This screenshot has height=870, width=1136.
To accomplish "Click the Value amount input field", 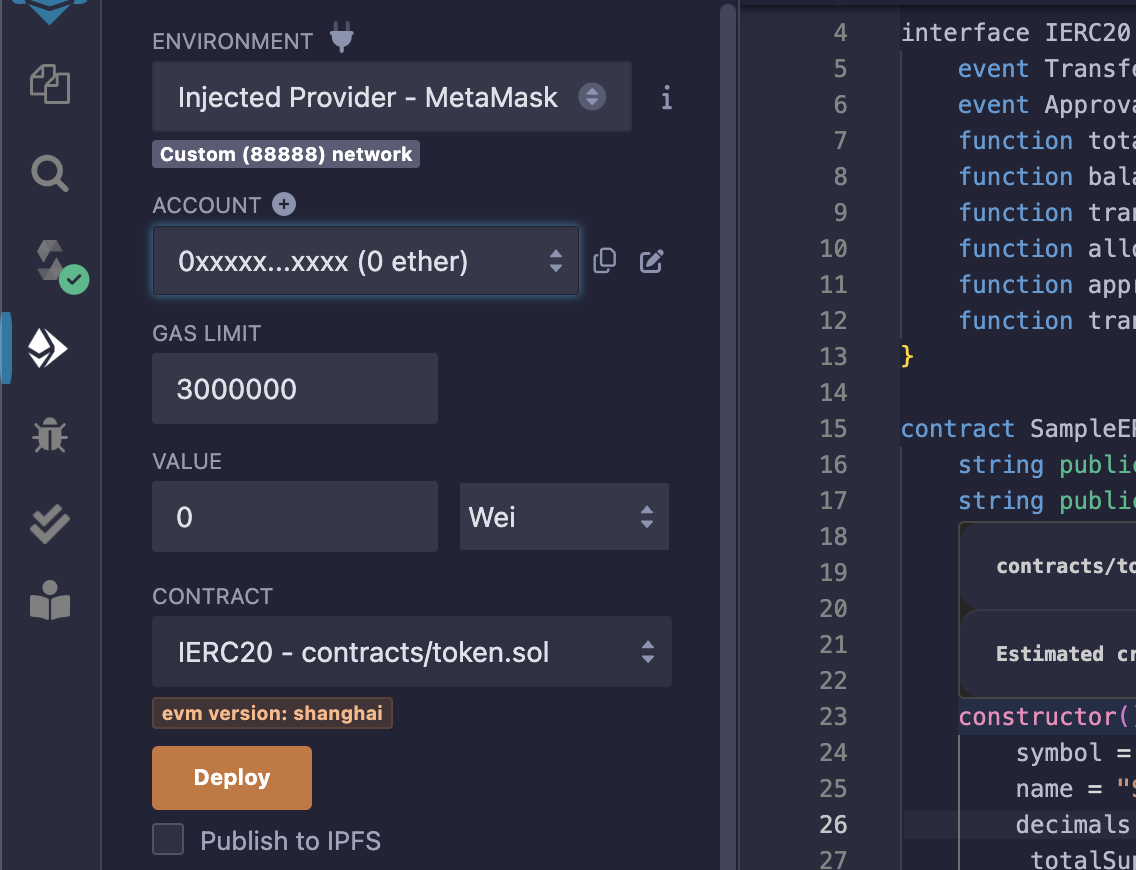I will (294, 517).
